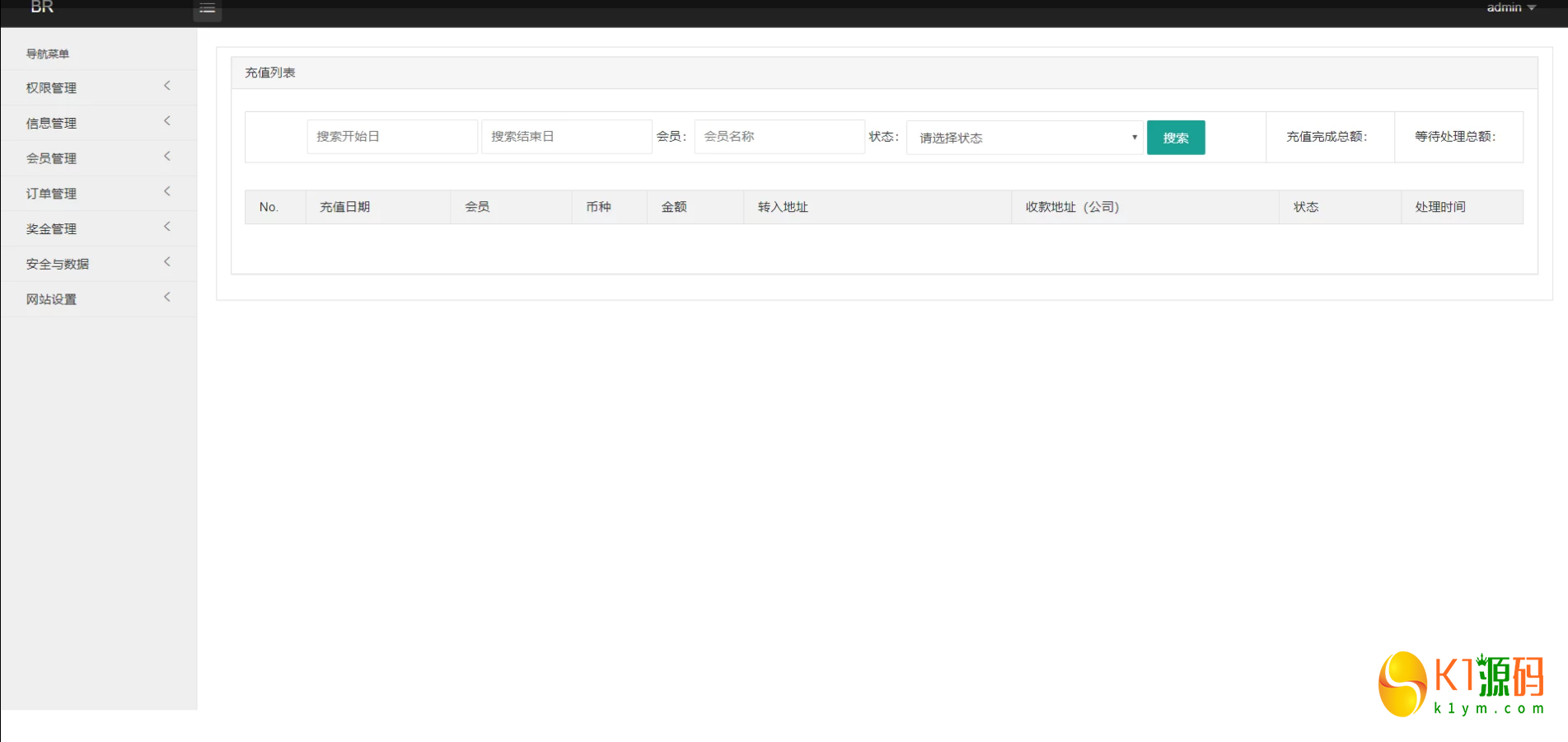
Task: Toggle the sidebar hamburger menu icon
Action: coord(207,8)
